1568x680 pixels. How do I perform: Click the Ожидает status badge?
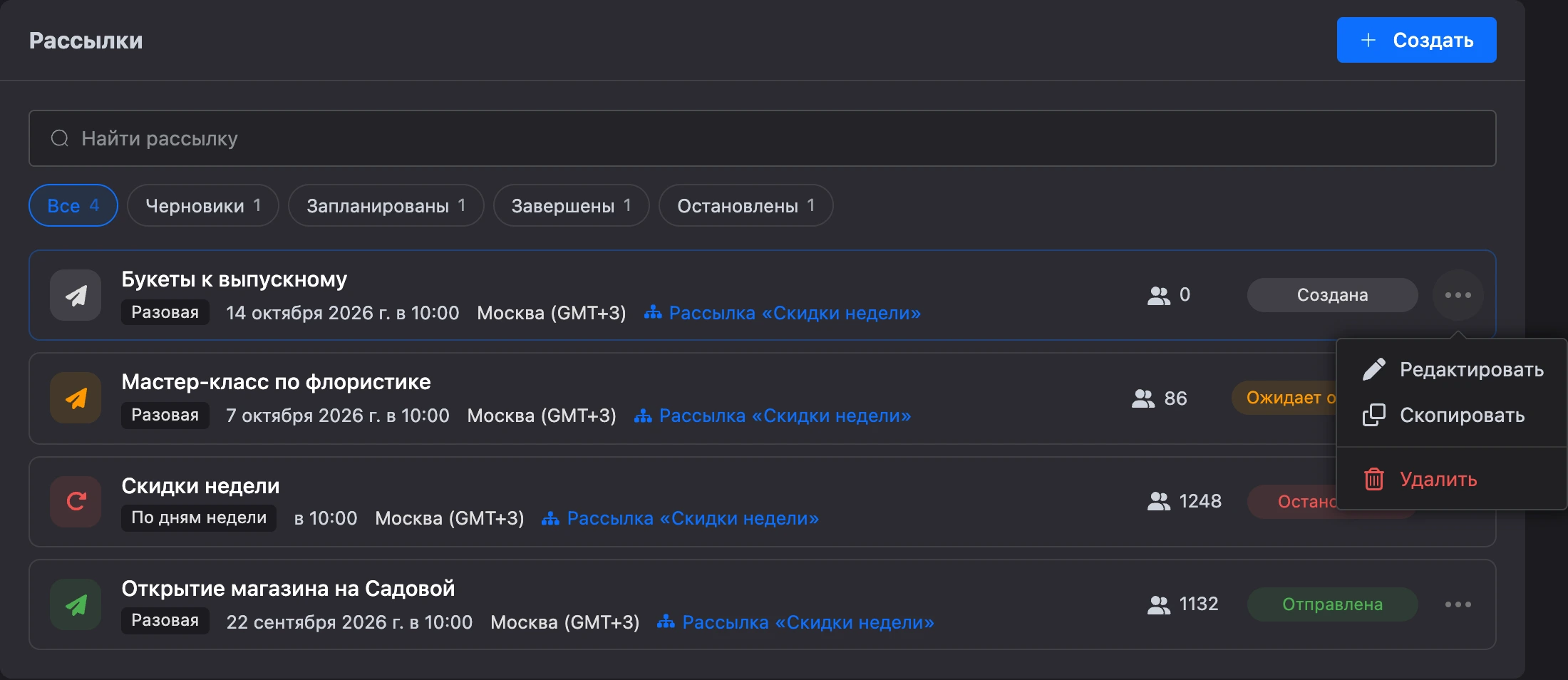point(1284,398)
